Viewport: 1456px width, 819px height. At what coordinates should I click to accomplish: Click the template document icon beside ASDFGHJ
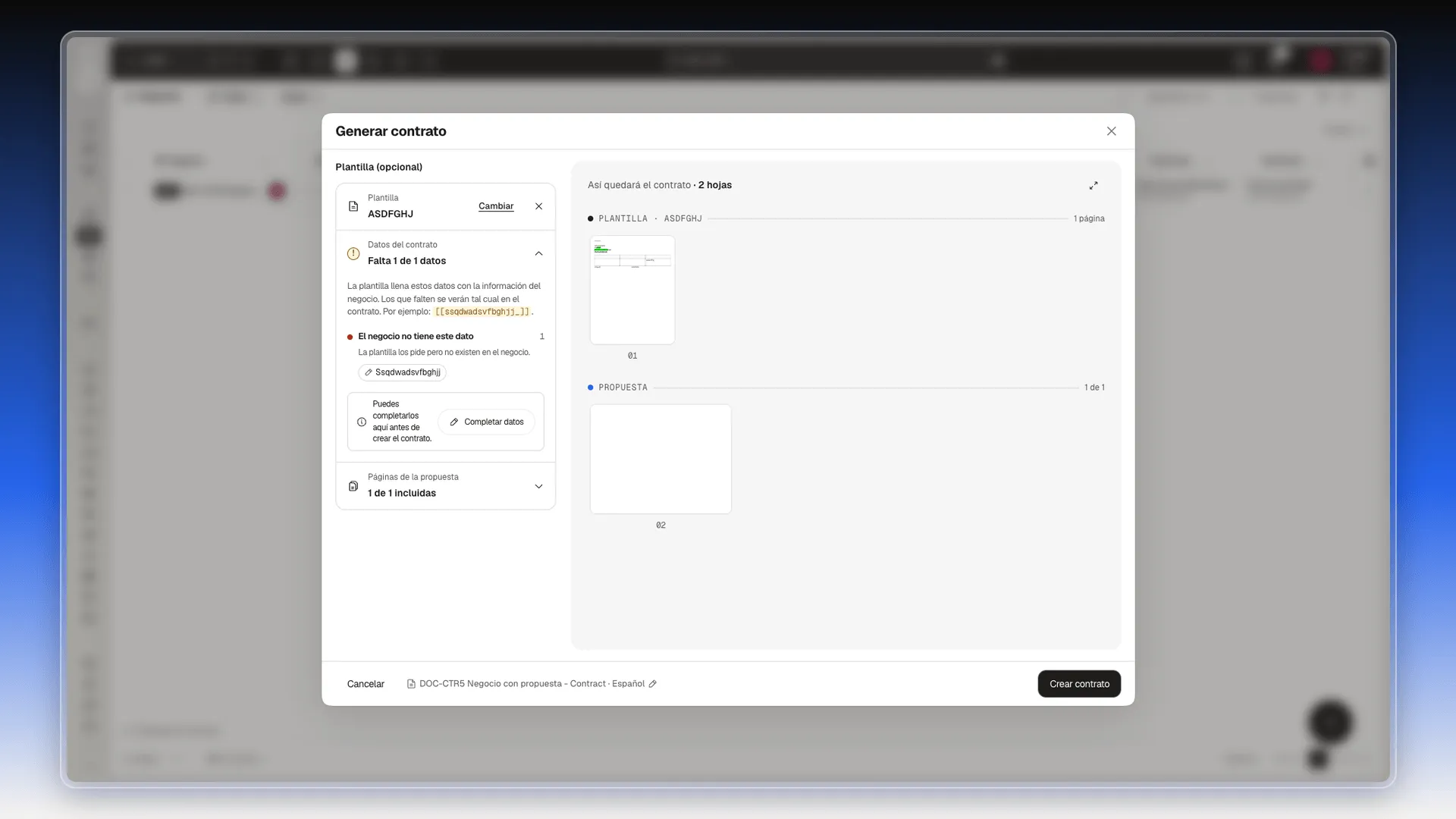353,206
